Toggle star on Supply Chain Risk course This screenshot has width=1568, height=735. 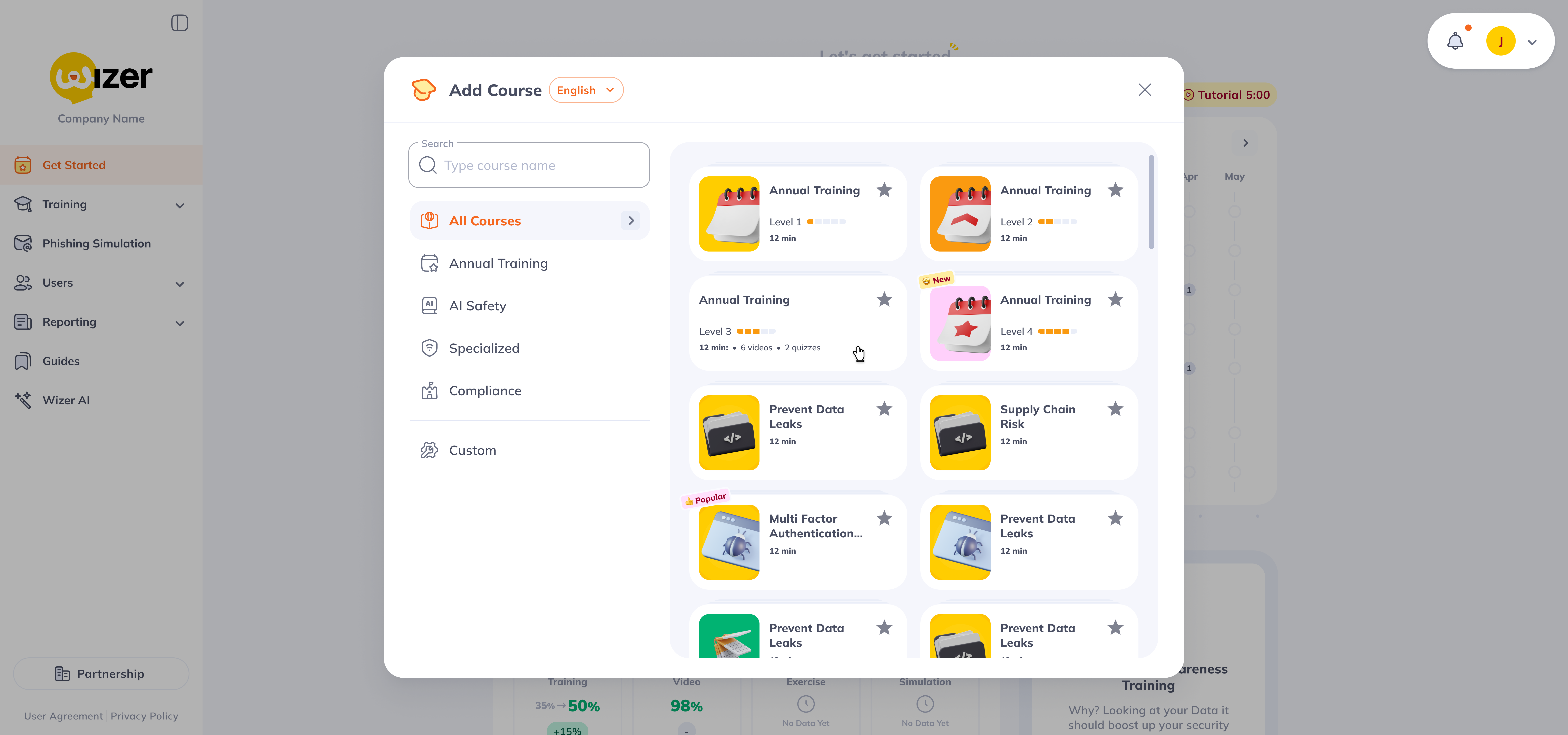(1115, 409)
